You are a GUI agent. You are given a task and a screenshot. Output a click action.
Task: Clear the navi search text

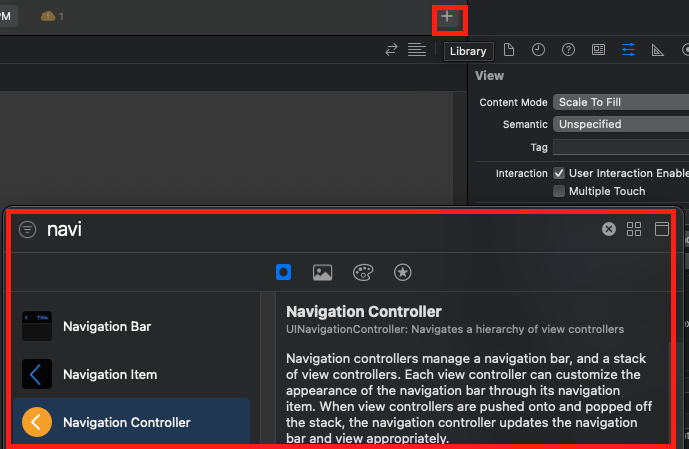coord(609,229)
